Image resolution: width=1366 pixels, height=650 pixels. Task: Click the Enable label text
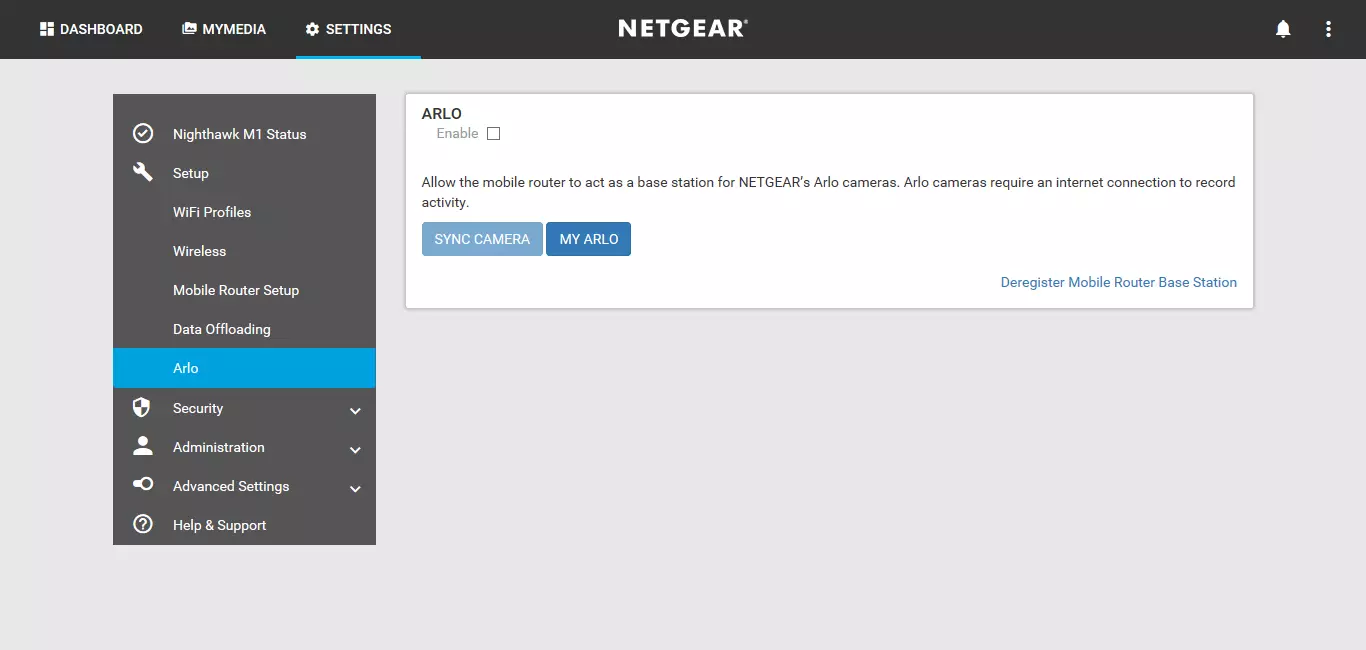pyautogui.click(x=458, y=133)
